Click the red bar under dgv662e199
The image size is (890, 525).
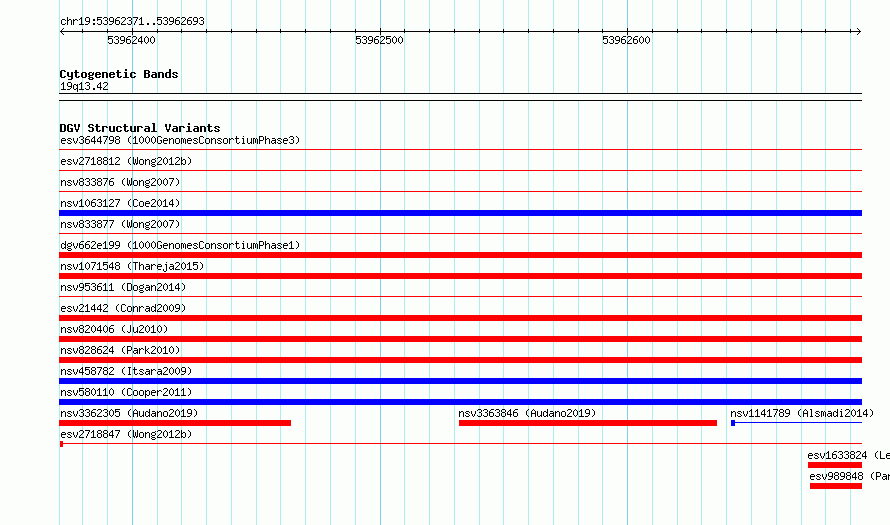[x=460, y=255]
